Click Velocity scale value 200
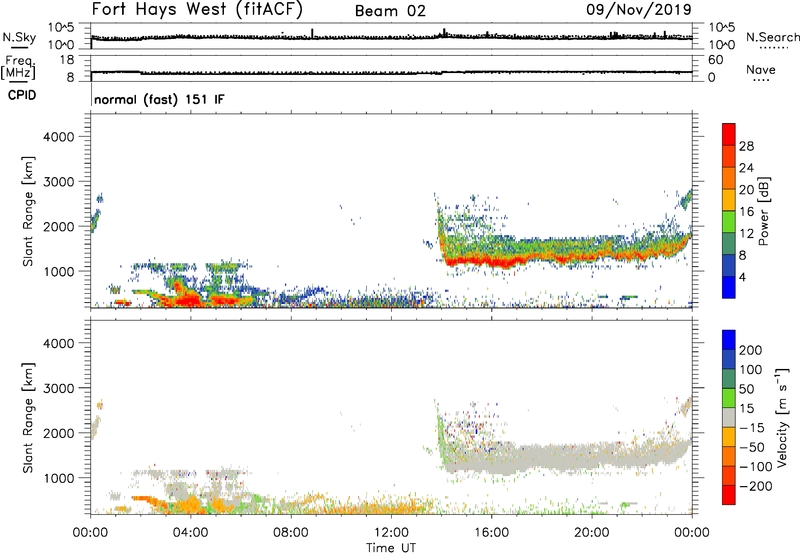800x554 pixels. pyautogui.click(x=751, y=350)
